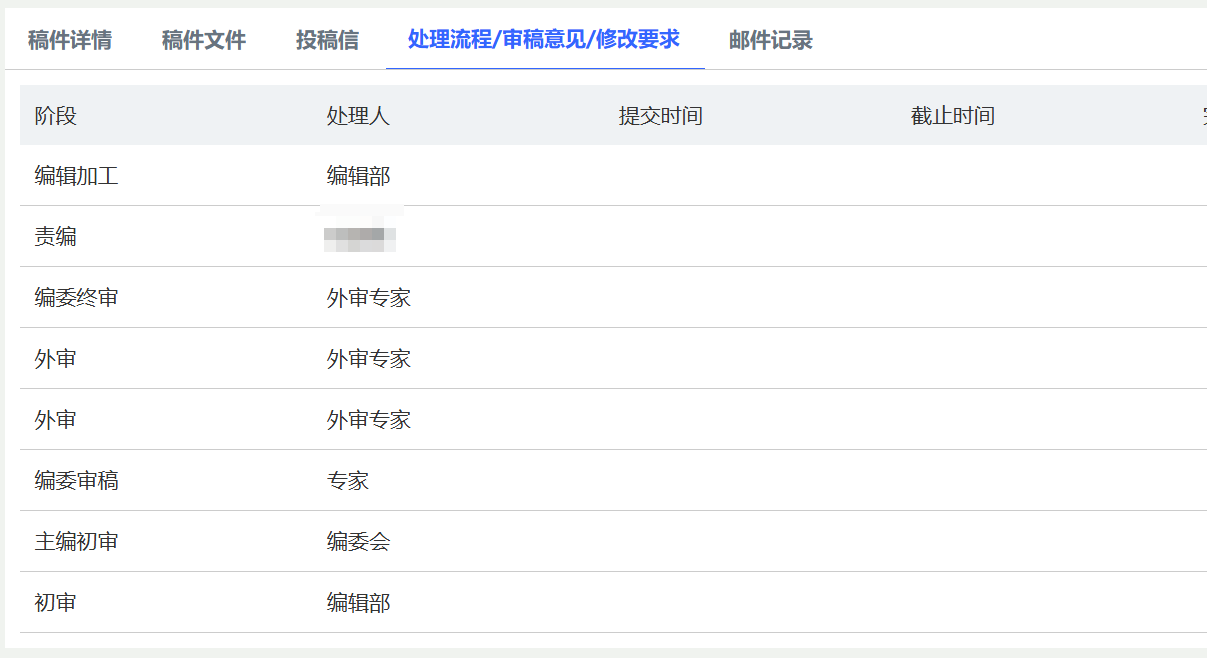The height and width of the screenshot is (658, 1207).
Task: Click the 编委审稿 stage cell
Action: [77, 481]
